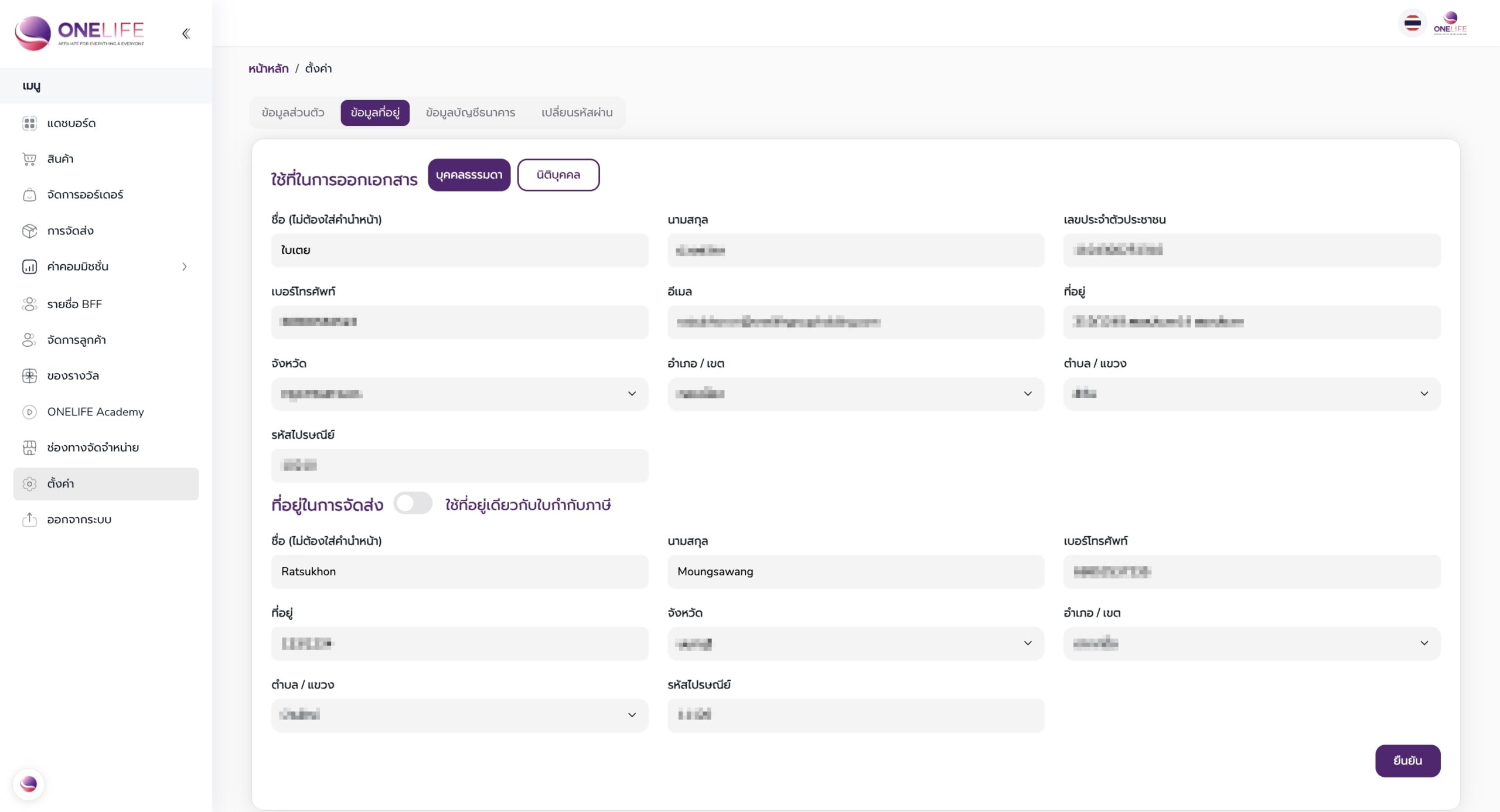Click the shipping box icon
Viewport: 1500px width, 812px height.
point(29,231)
